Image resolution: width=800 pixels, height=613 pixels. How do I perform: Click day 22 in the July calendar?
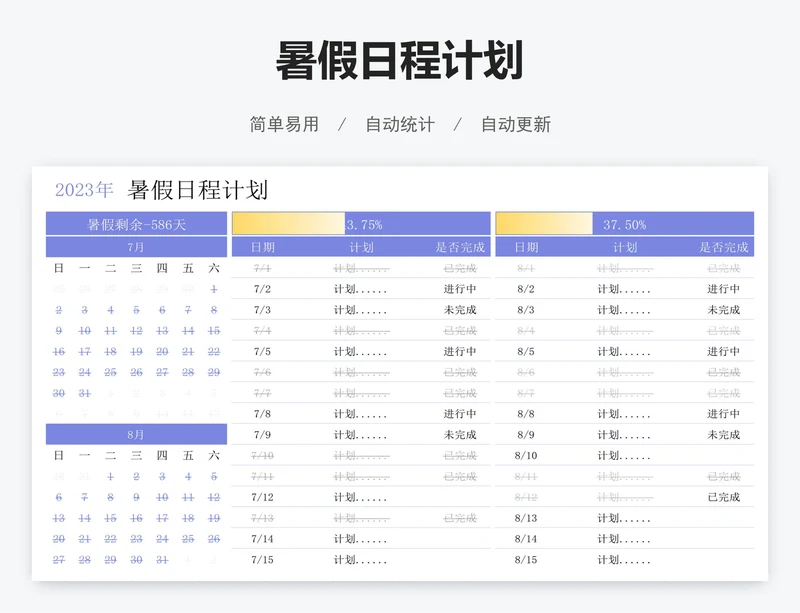click(214, 352)
